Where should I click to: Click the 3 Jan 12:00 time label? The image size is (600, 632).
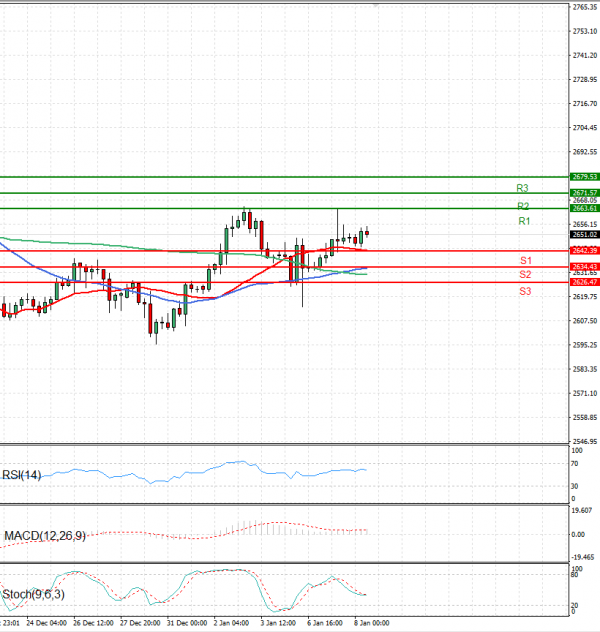click(x=278, y=623)
